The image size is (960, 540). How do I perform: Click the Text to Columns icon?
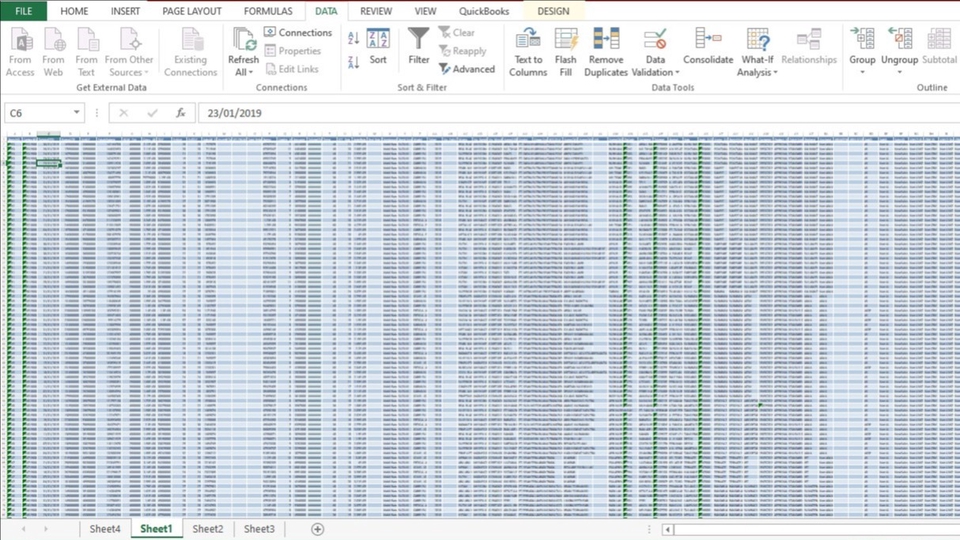point(528,40)
